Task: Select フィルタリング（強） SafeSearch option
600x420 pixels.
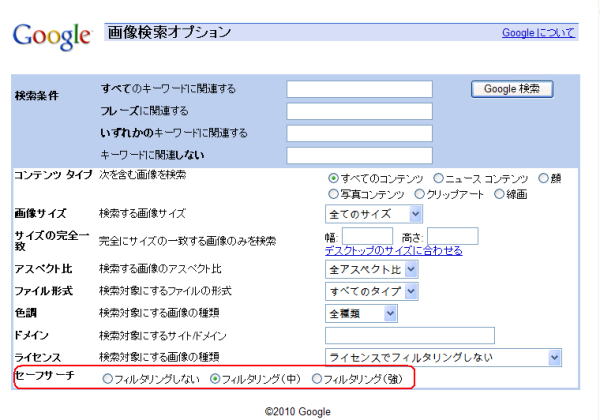Action: click(x=317, y=379)
